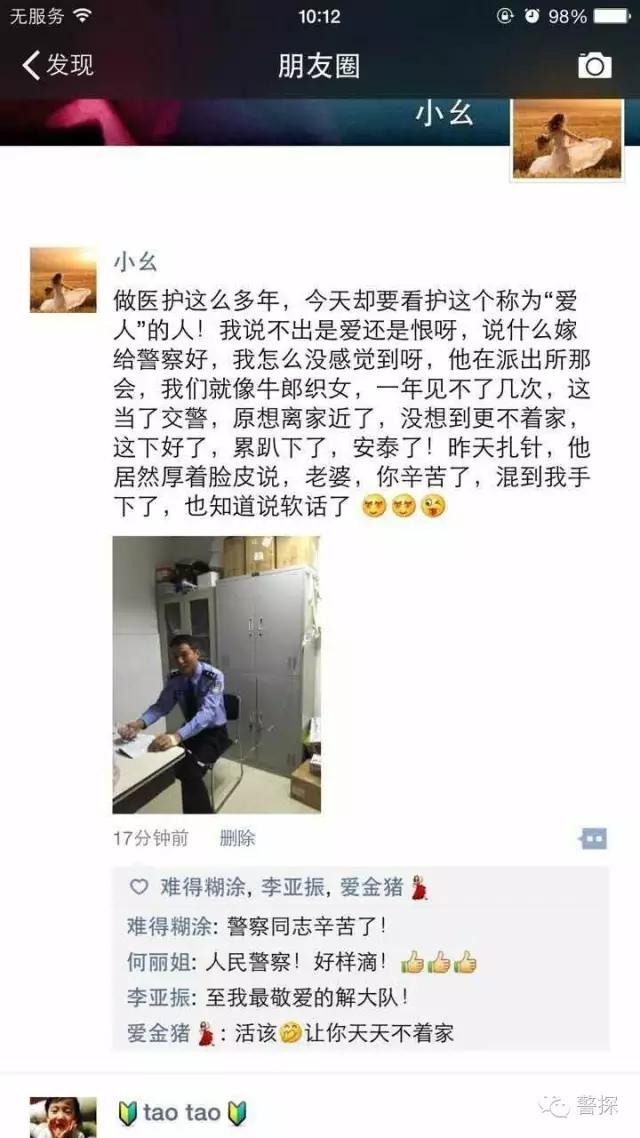Tap the camera icon to post

(594, 65)
